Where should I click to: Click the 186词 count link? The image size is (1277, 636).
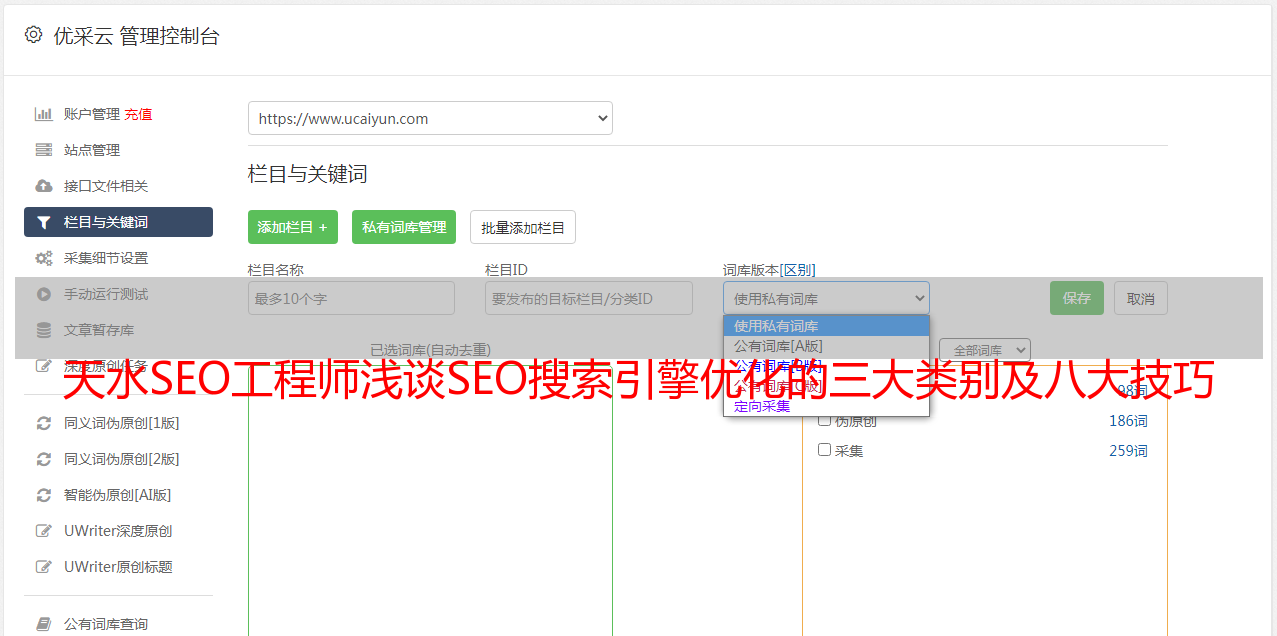point(1128,421)
